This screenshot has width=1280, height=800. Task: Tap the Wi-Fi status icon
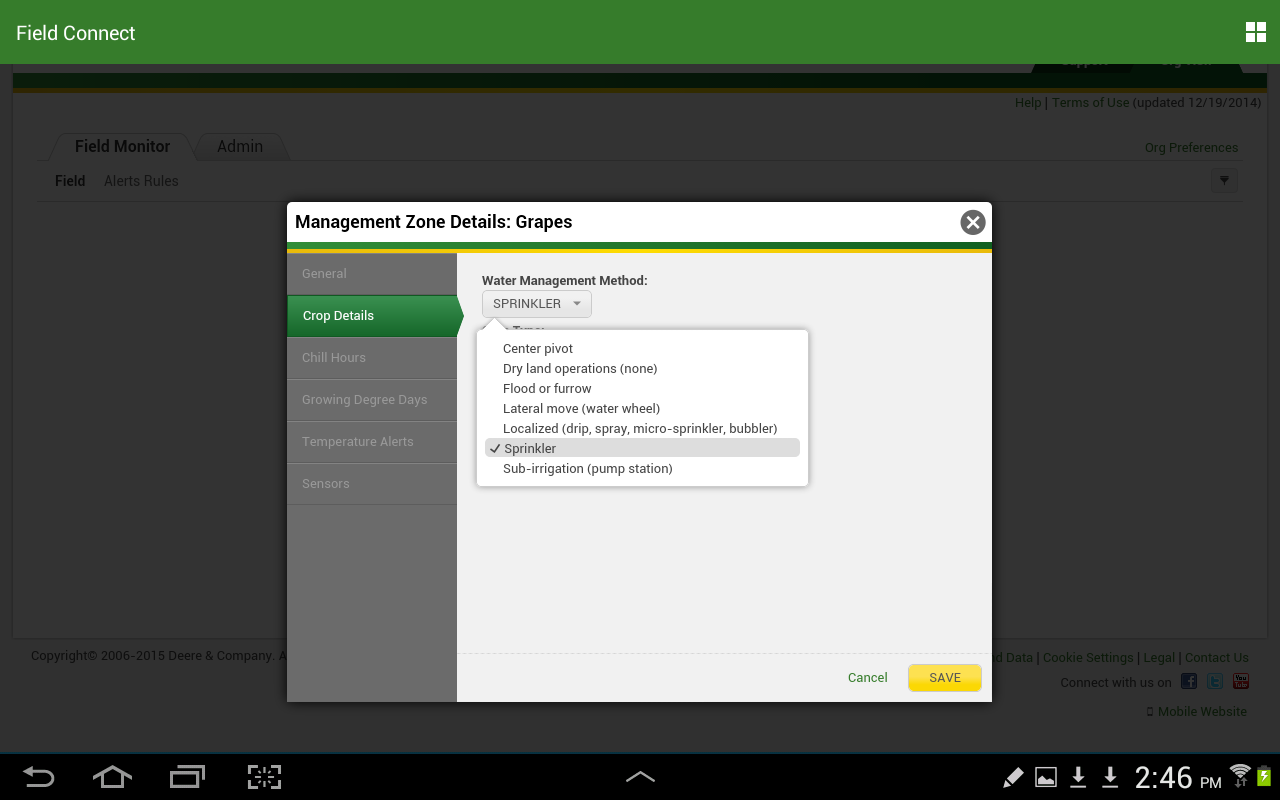[1240, 775]
